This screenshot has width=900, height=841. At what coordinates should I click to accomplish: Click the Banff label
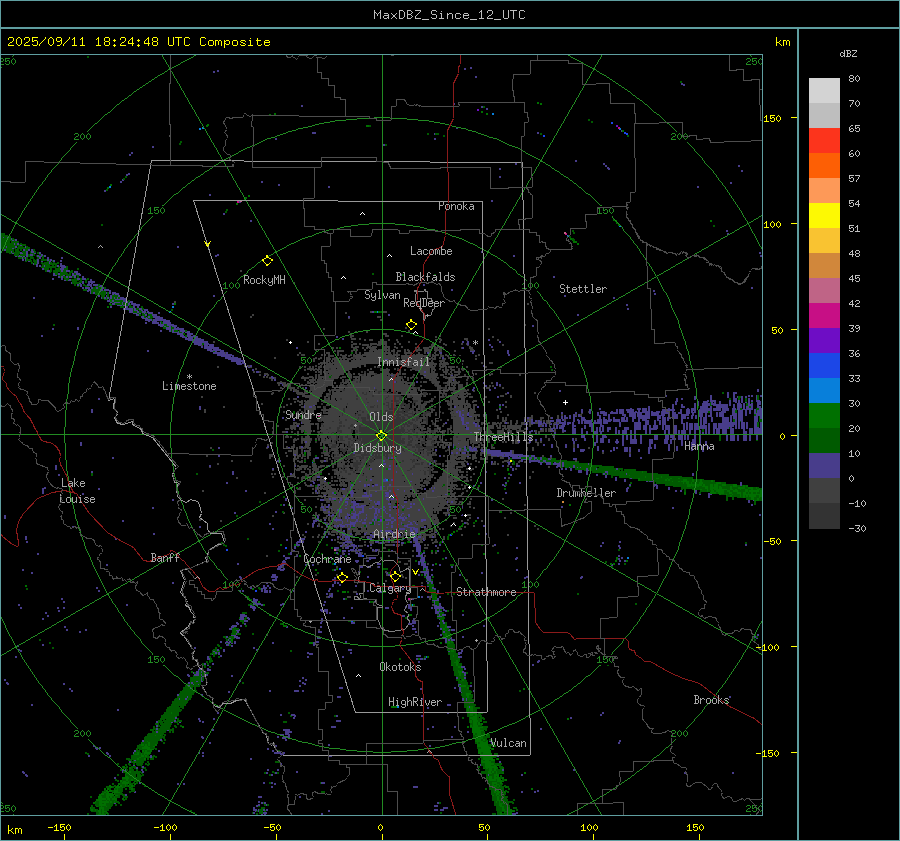(165, 557)
